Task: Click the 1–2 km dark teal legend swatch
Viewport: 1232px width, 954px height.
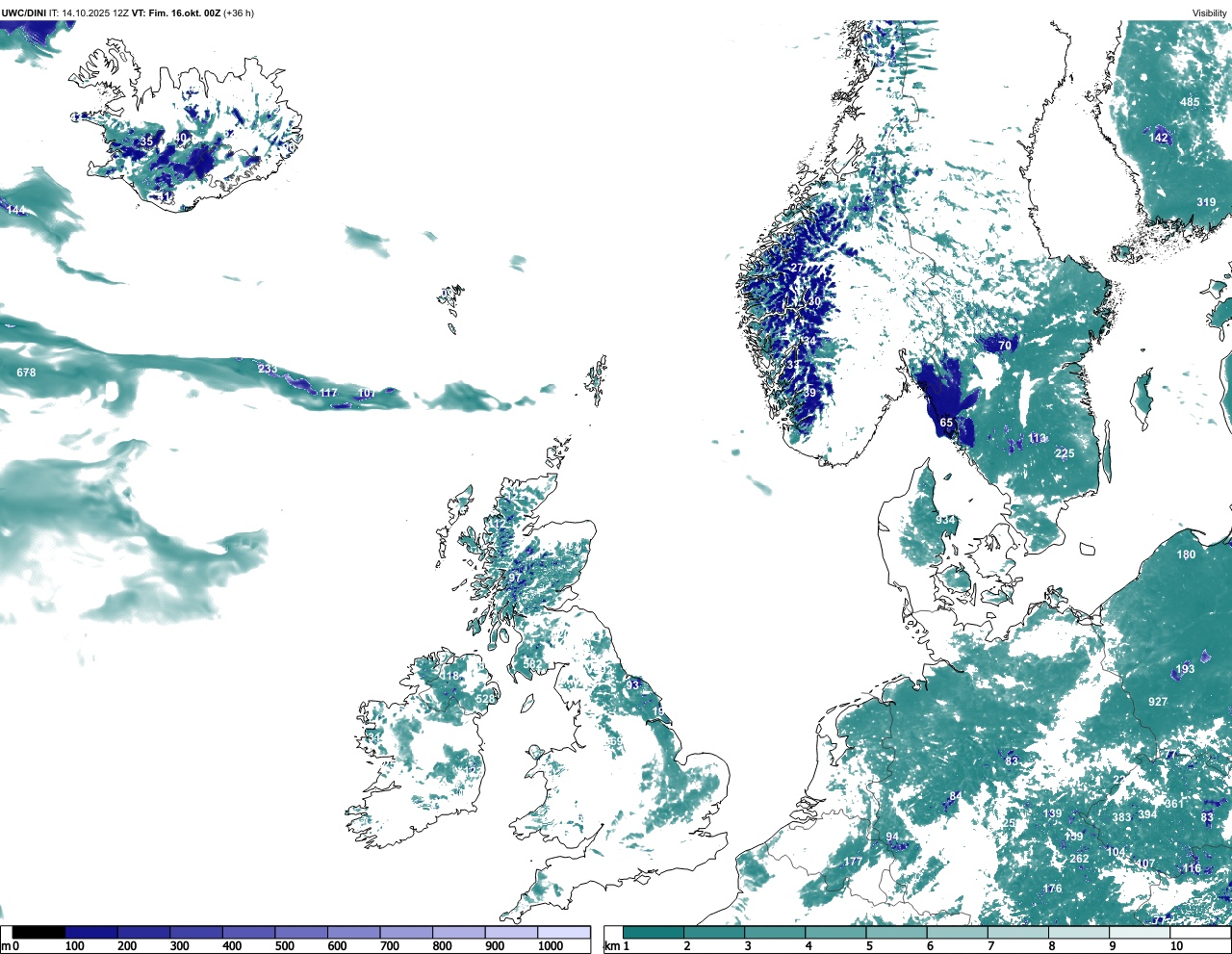Action: 654,932
